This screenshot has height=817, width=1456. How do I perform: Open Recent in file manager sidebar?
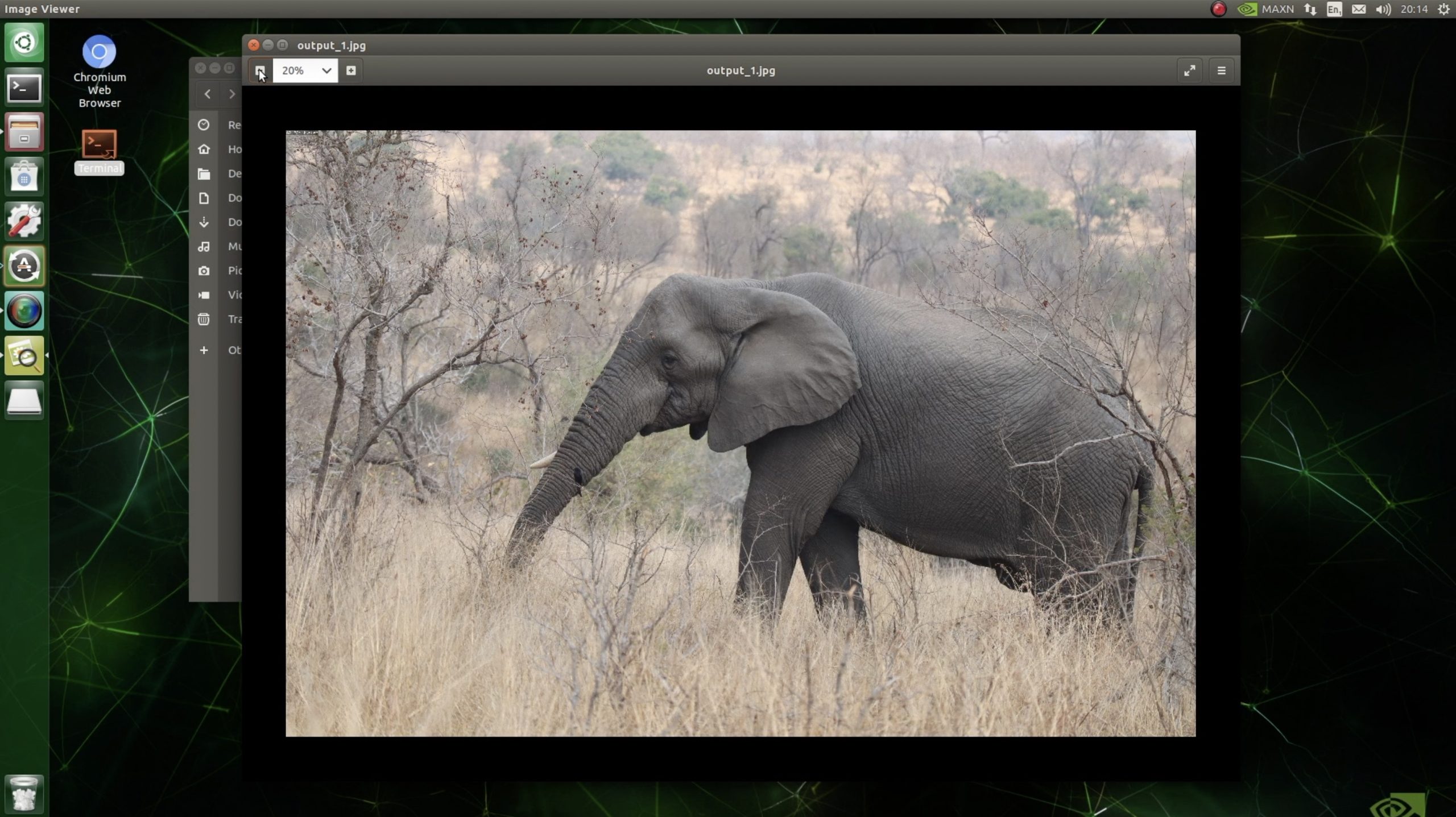pyautogui.click(x=204, y=125)
